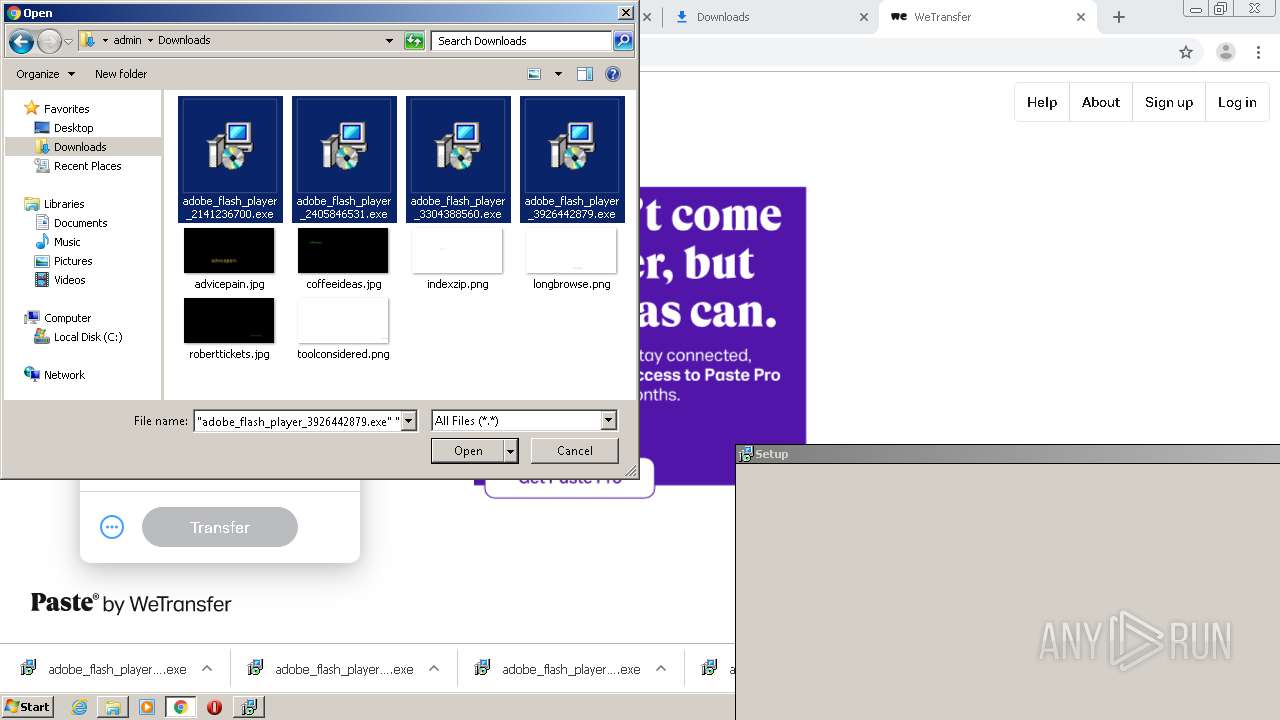Open Chrome from the taskbar
This screenshot has width=1280, height=720.
click(180, 707)
